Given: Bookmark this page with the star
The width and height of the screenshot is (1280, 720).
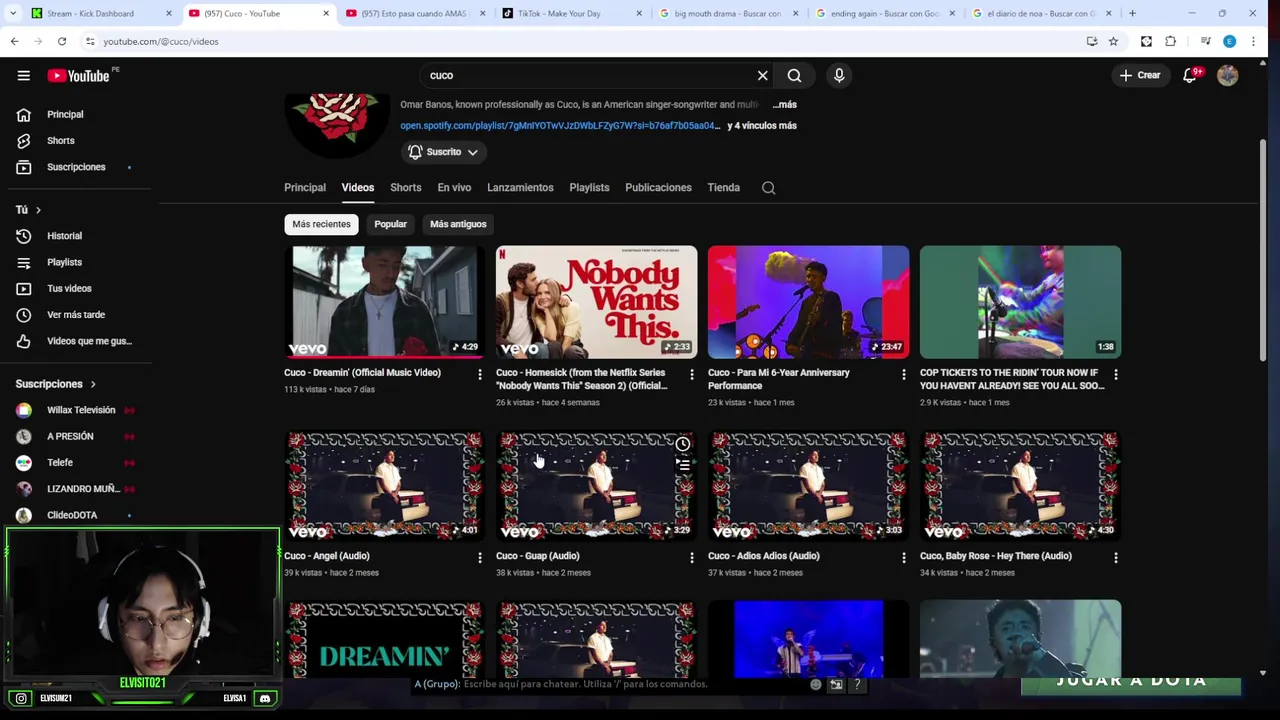Looking at the screenshot, I should [x=1113, y=41].
